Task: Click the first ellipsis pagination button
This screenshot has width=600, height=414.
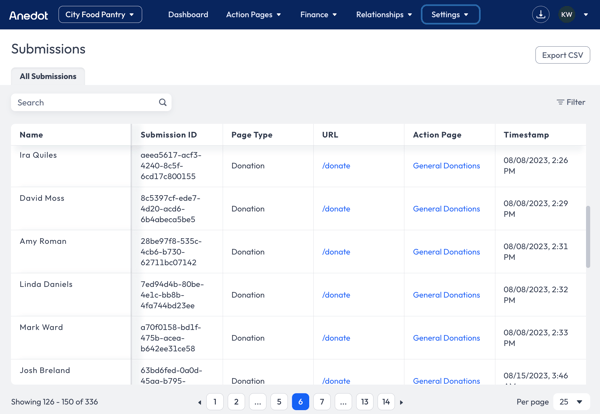Action: click(258, 402)
